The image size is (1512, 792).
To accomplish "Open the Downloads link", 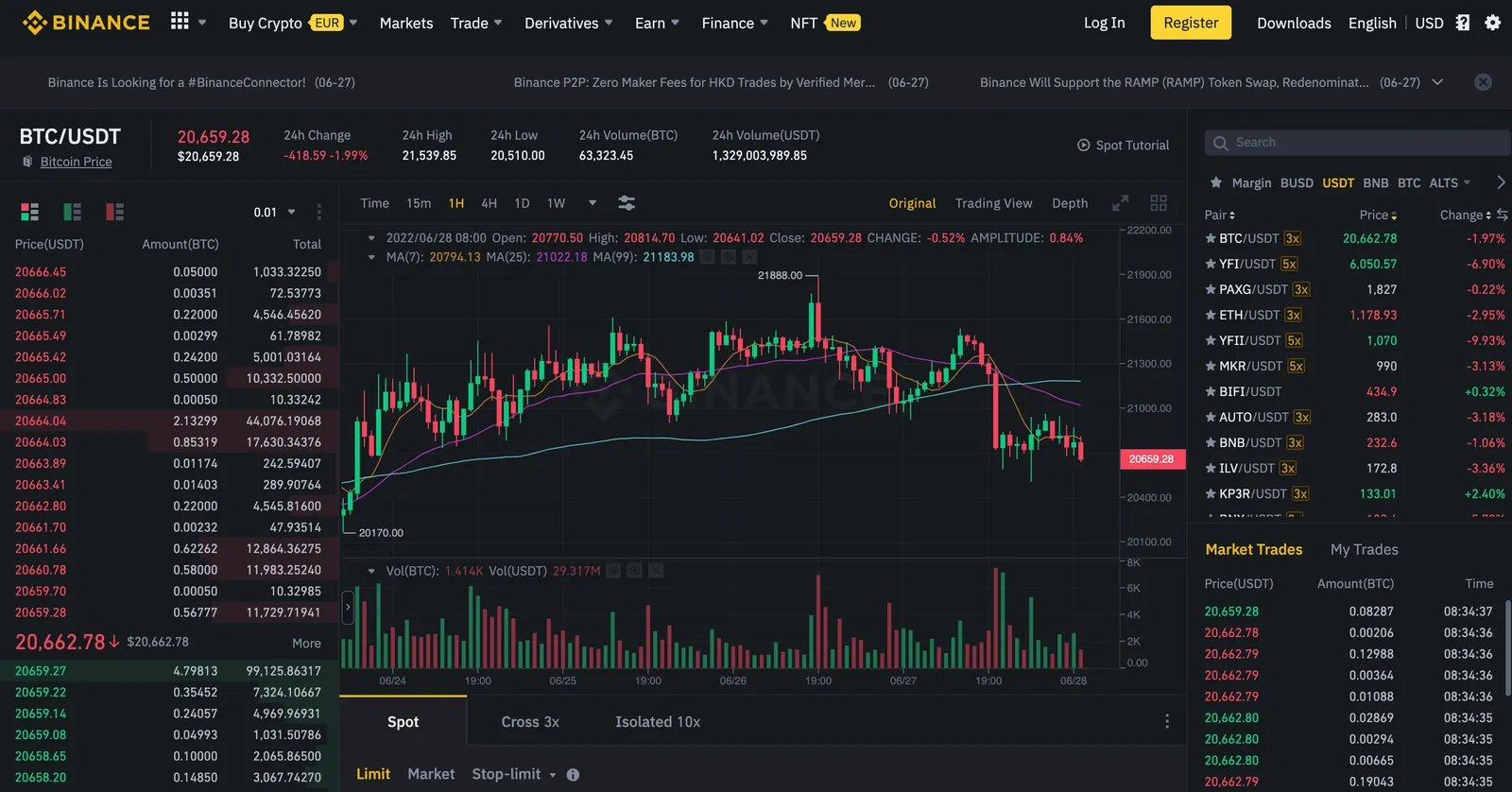I will (1294, 23).
